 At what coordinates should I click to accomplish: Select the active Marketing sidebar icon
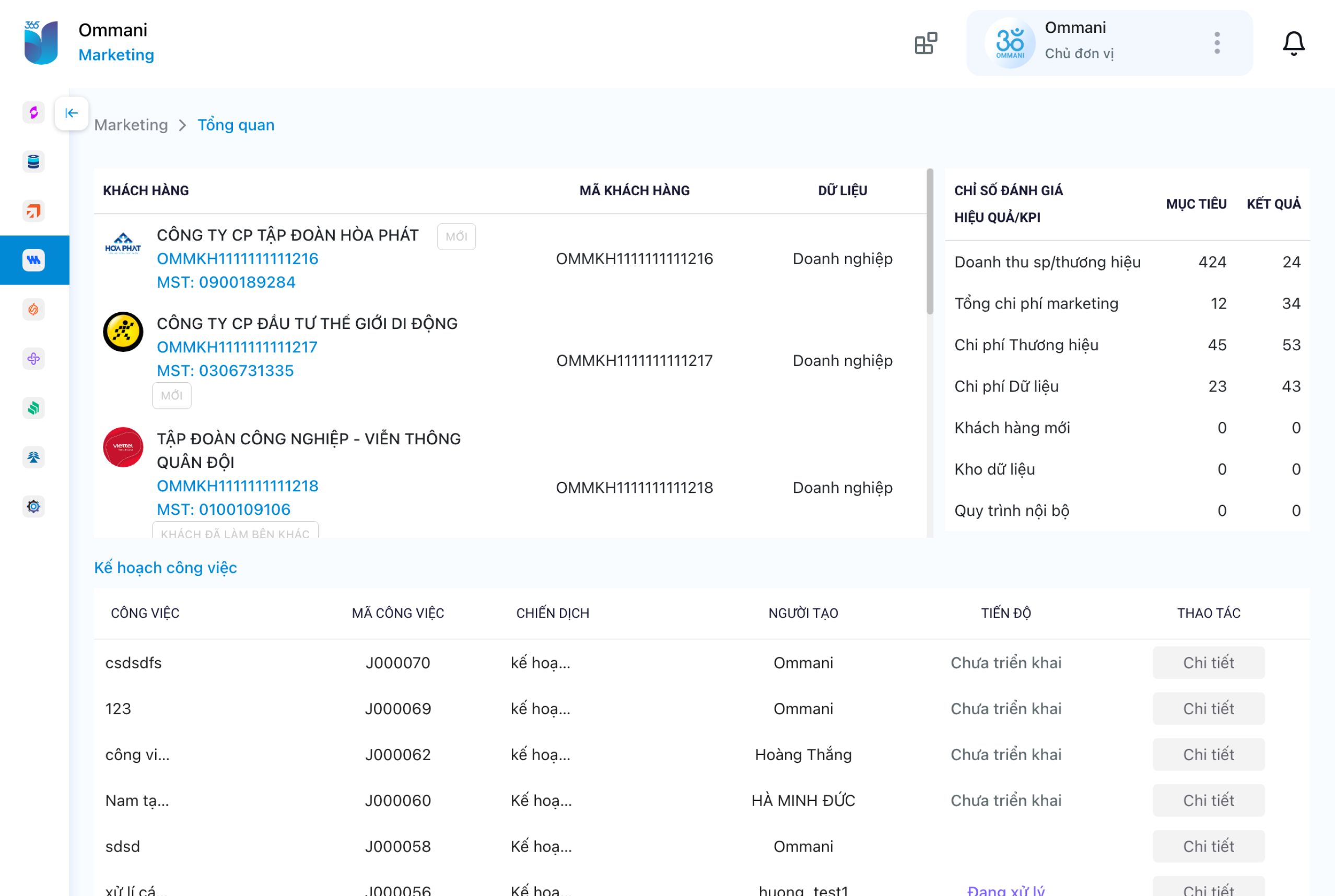tap(34, 261)
